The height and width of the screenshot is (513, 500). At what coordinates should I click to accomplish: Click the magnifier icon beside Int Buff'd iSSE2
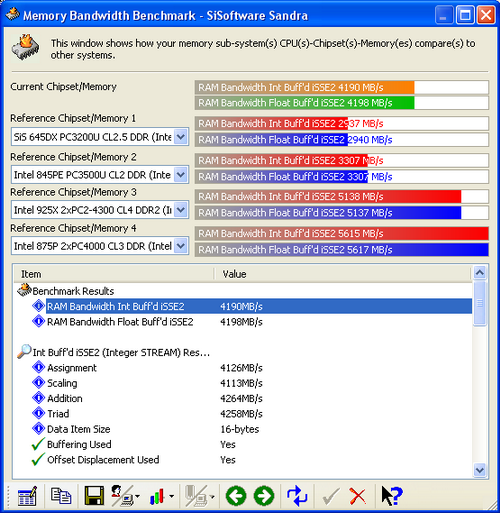coord(24,352)
